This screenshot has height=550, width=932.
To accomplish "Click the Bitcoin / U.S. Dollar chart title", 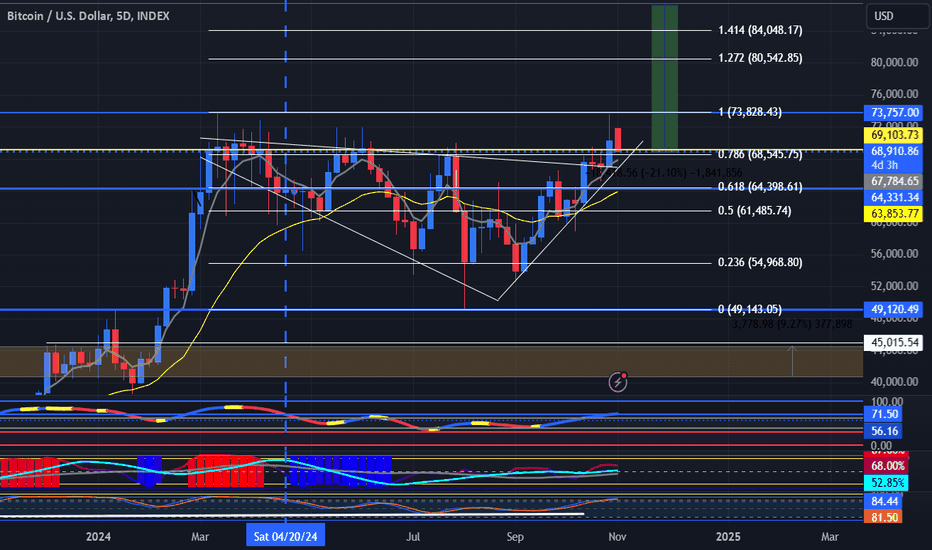I will (88, 16).
